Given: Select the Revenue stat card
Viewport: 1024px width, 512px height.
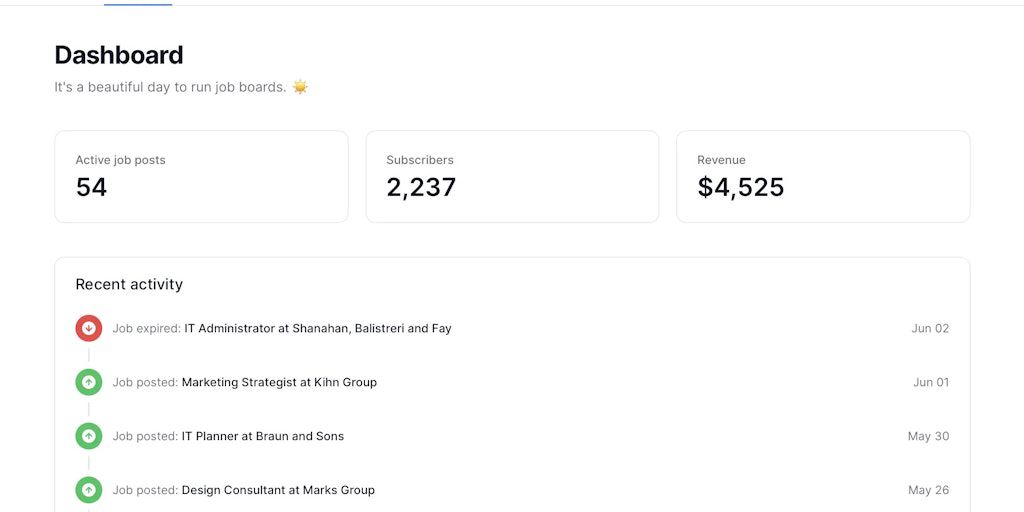Looking at the screenshot, I should pyautogui.click(x=823, y=176).
